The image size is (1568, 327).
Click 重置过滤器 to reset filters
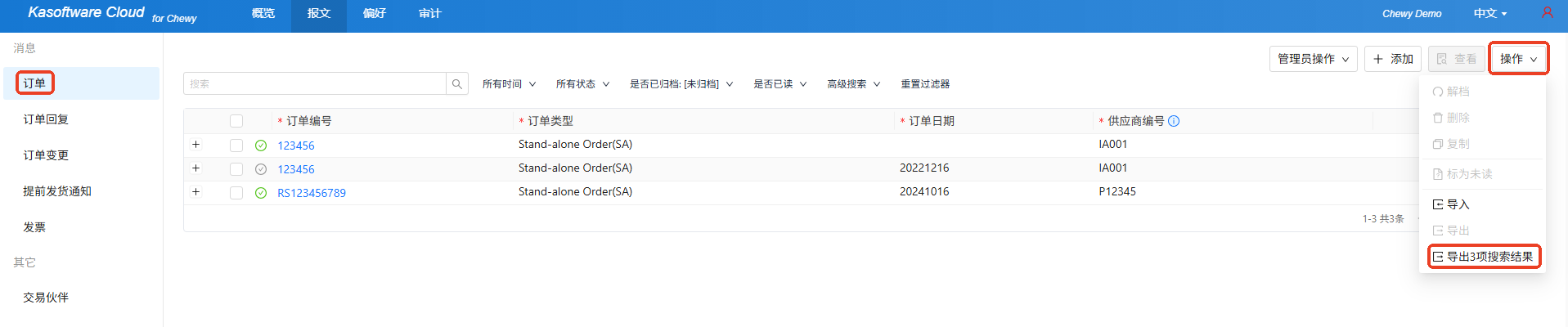925,84
